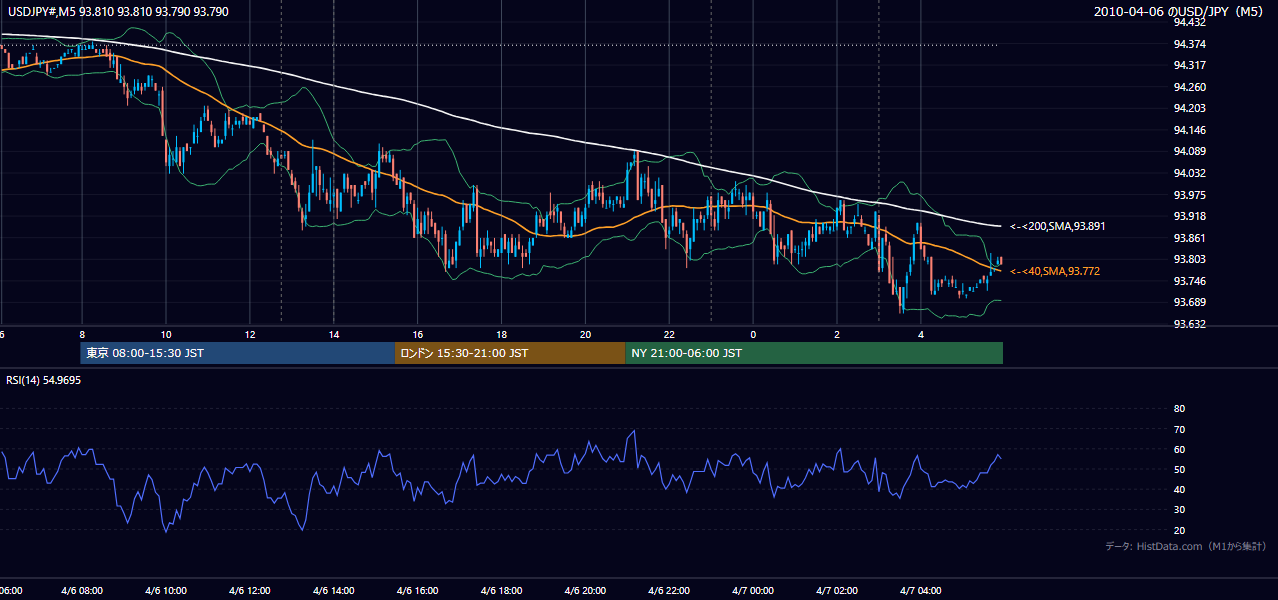This screenshot has height=600, width=1278.
Task: Click hour label 0 under the price chart
Action: tap(753, 334)
